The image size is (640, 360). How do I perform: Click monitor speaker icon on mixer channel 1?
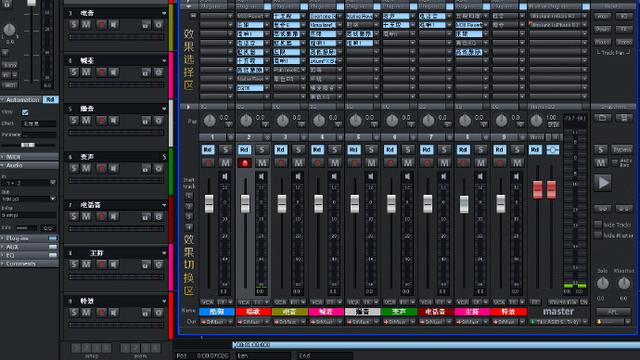[225, 177]
